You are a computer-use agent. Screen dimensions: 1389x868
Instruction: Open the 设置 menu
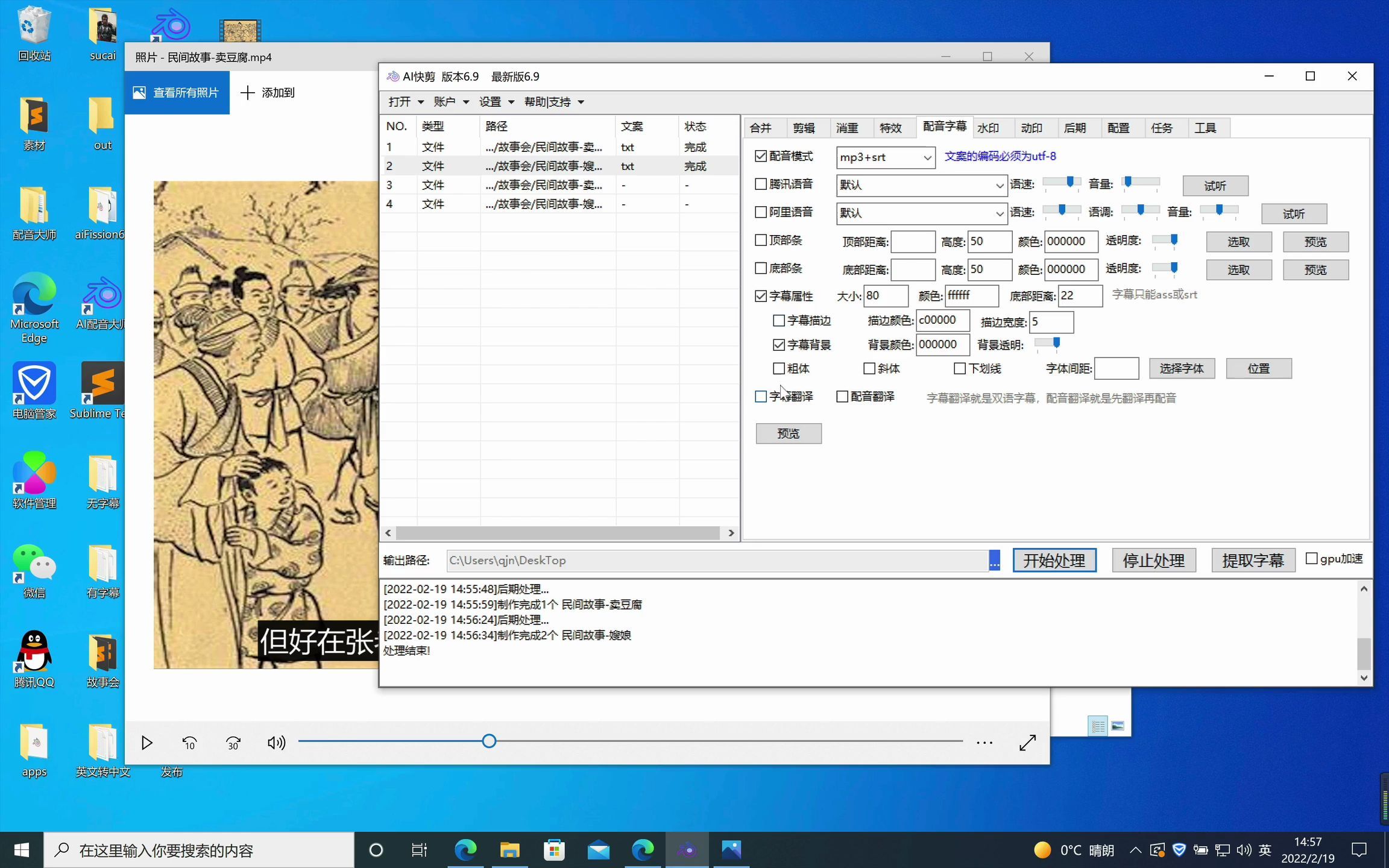[x=496, y=102]
